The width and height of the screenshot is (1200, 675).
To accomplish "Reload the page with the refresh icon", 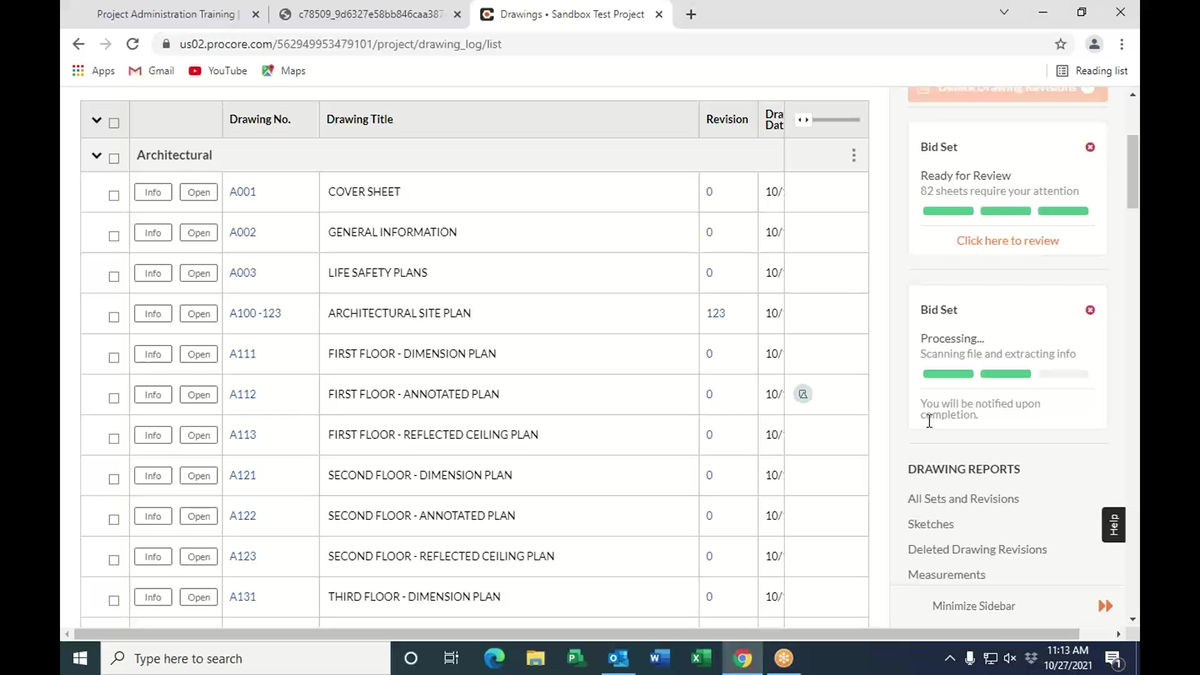I will tap(132, 44).
